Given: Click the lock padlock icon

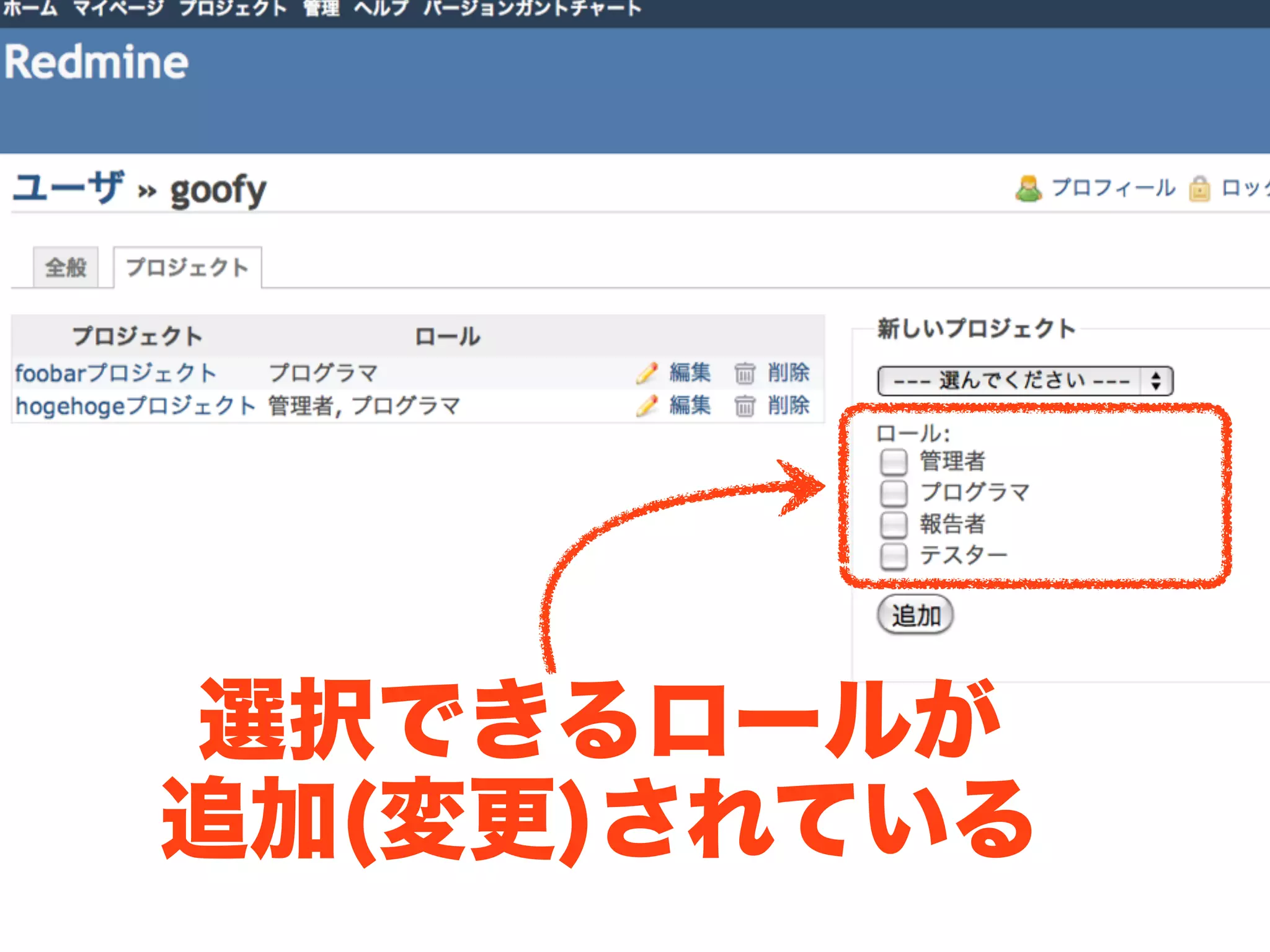Looking at the screenshot, I should point(1199,188).
